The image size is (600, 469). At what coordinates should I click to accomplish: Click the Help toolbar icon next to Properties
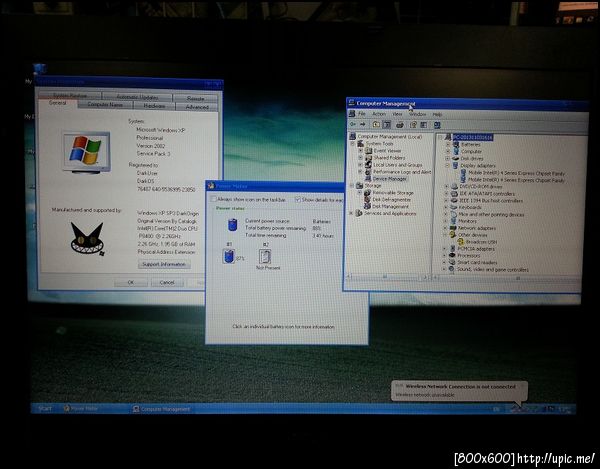[424, 125]
